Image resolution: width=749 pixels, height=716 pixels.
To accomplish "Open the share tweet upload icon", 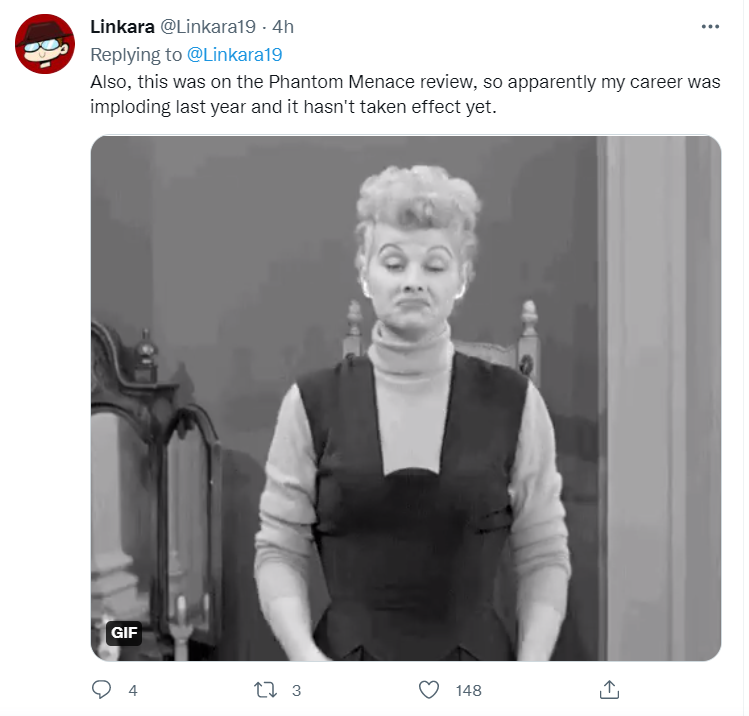I will pos(609,690).
